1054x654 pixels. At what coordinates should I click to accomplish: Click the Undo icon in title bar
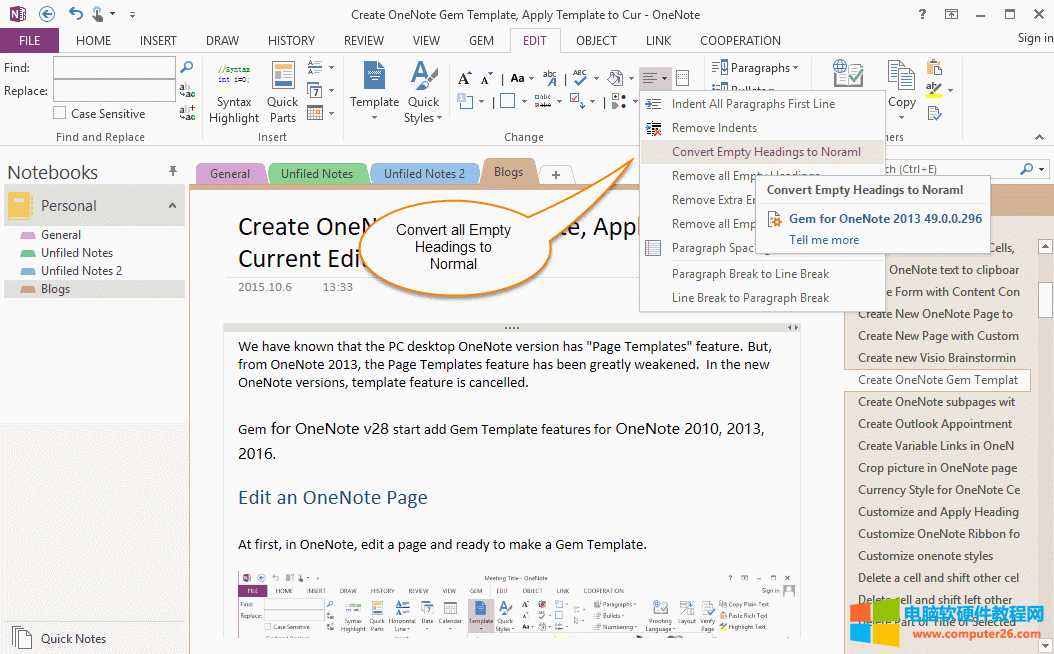[x=76, y=14]
